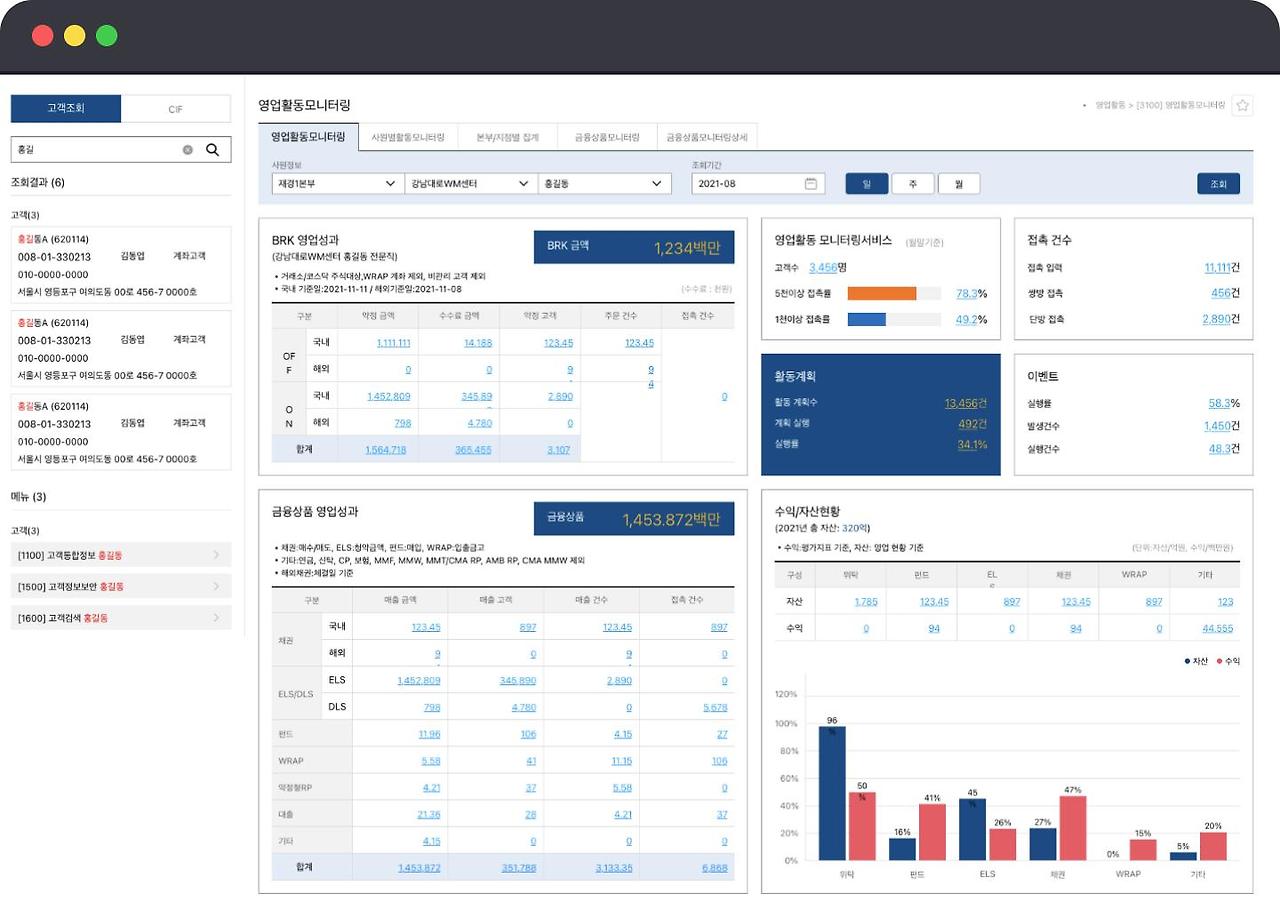Click the blue 1천이상 접촉률 progress bar
1280x910 pixels.
[867, 320]
